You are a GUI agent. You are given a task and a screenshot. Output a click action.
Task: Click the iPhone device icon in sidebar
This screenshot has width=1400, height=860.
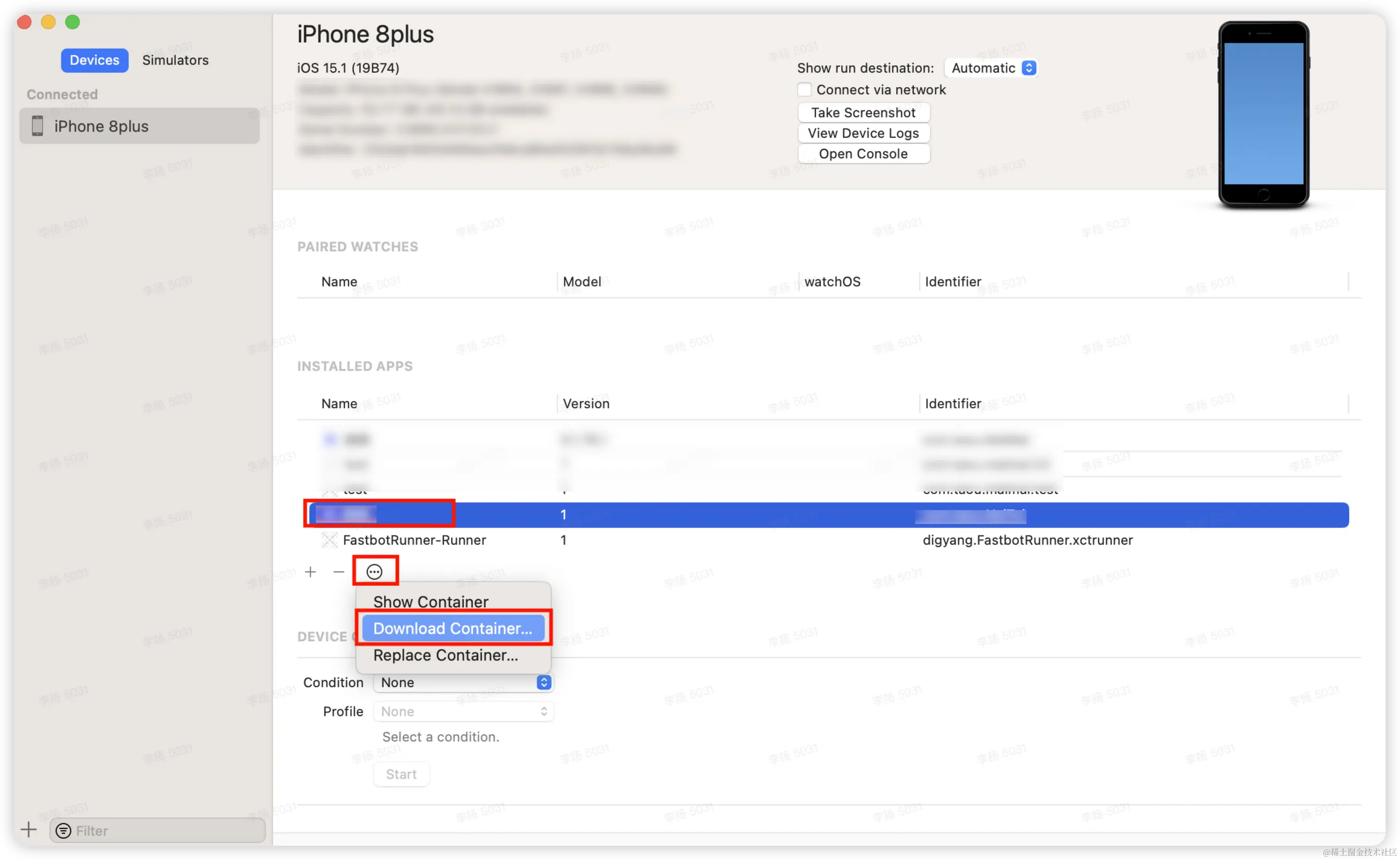(x=37, y=126)
